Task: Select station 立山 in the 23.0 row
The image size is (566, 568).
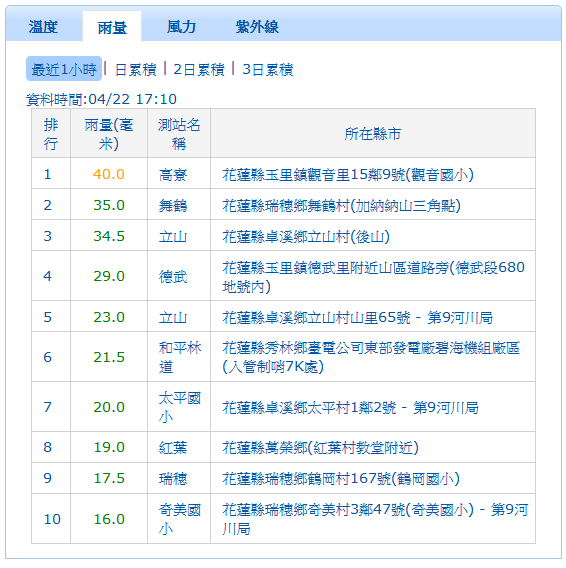Action: pos(173,318)
